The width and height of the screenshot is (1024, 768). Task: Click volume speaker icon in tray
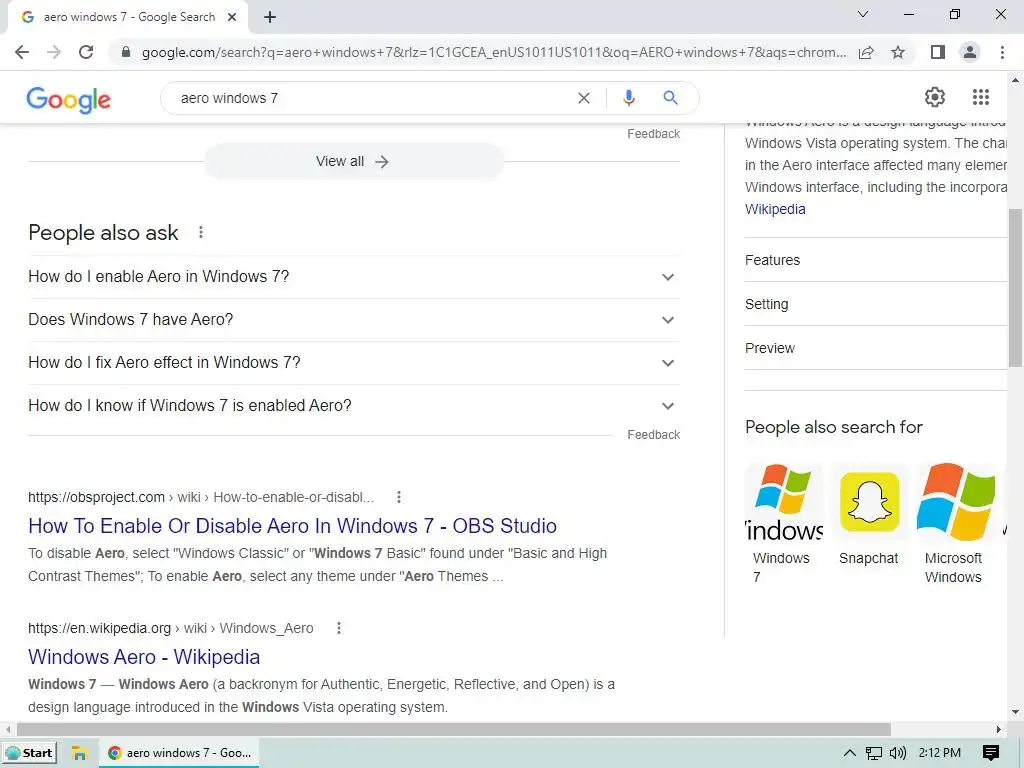click(x=898, y=753)
